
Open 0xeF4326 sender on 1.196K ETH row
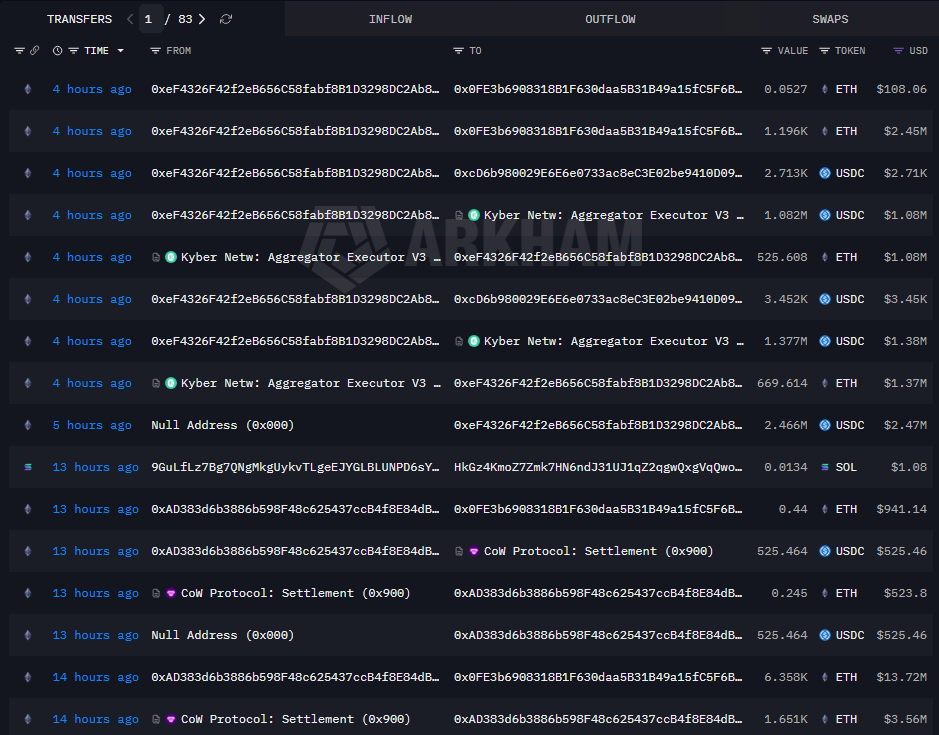[x=295, y=131]
